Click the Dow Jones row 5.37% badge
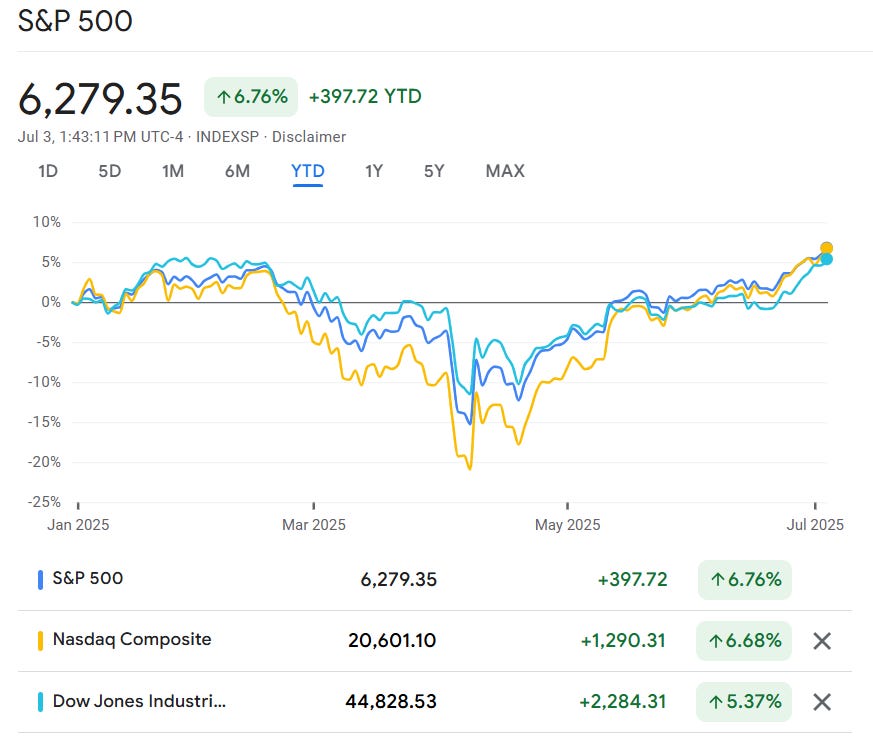This screenshot has width=873, height=749. (x=744, y=702)
